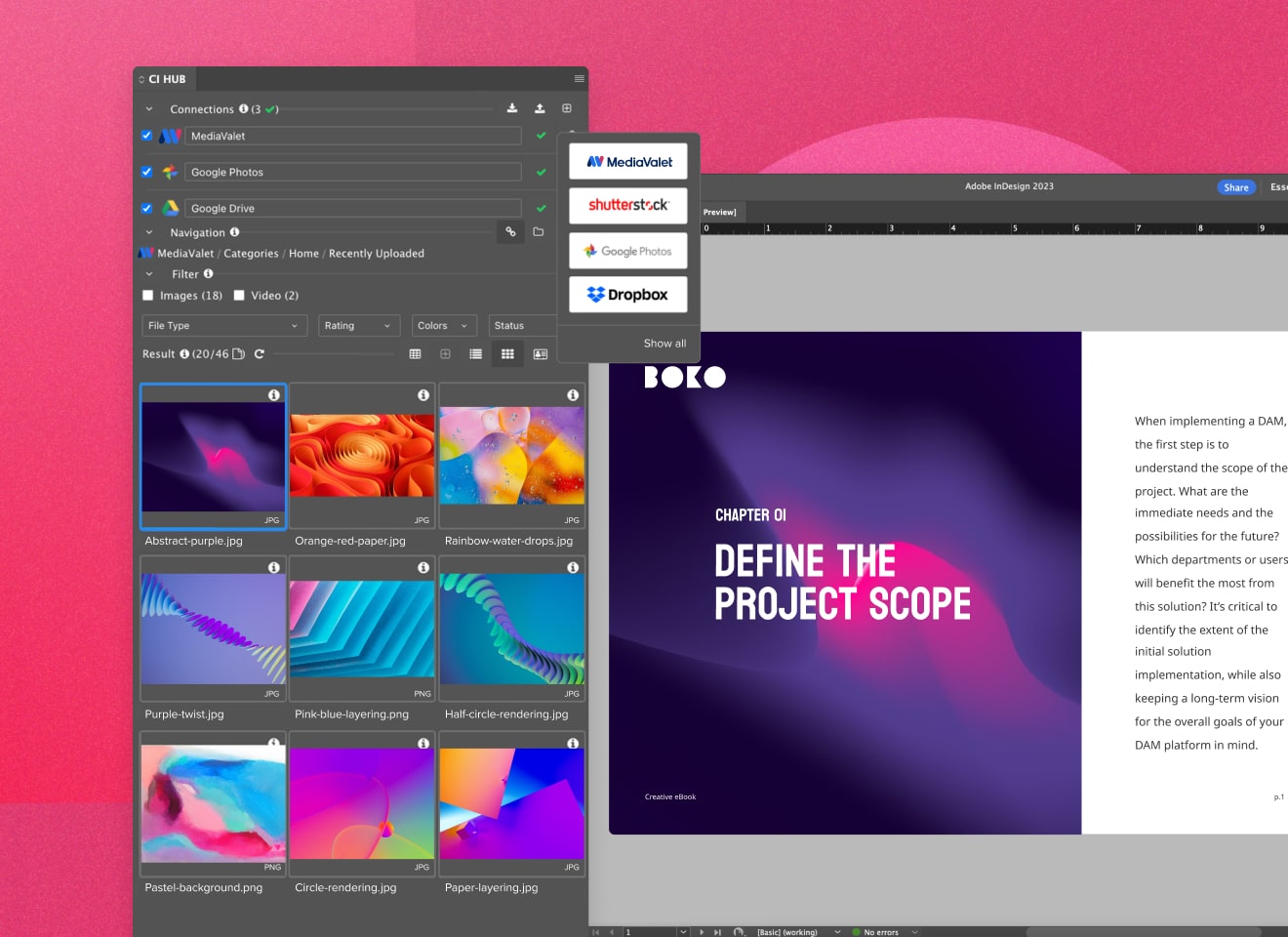Select Dropbox in the connections popup
Viewport: 1288px width, 937px height.
[628, 294]
